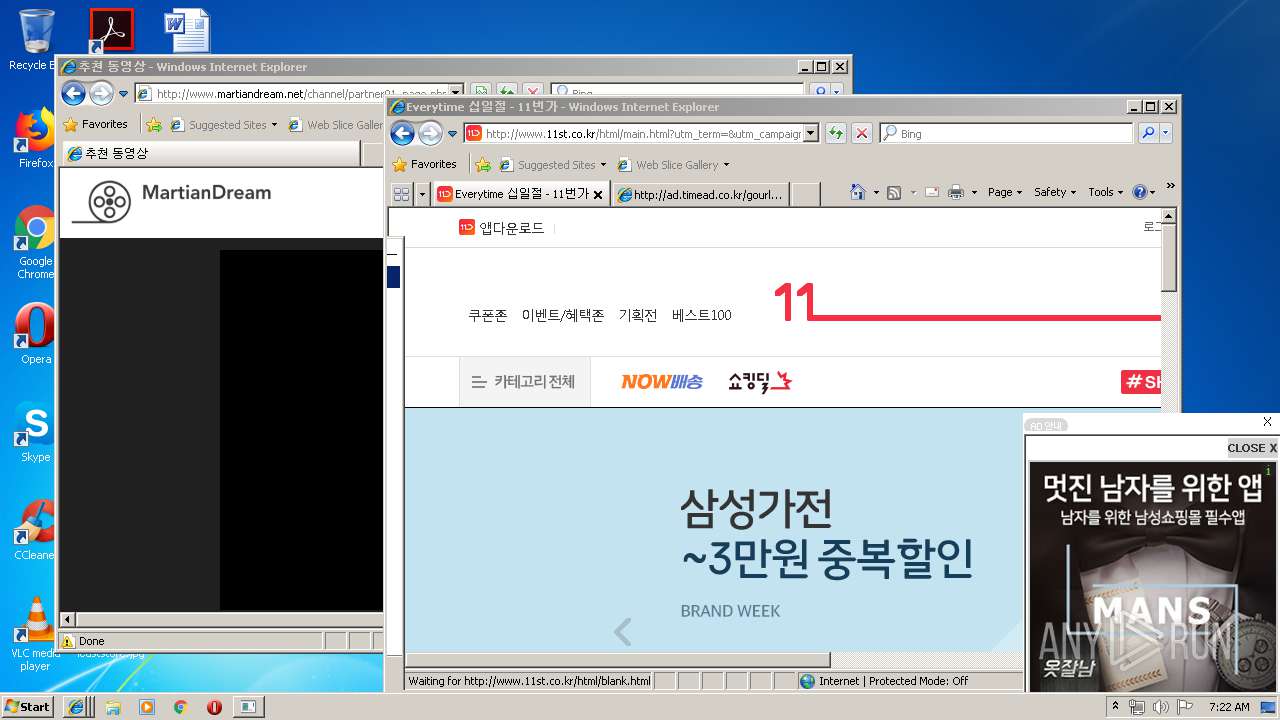The width and height of the screenshot is (1280, 720).
Task: Expand the tab list dropdown arrow
Action: click(422, 194)
